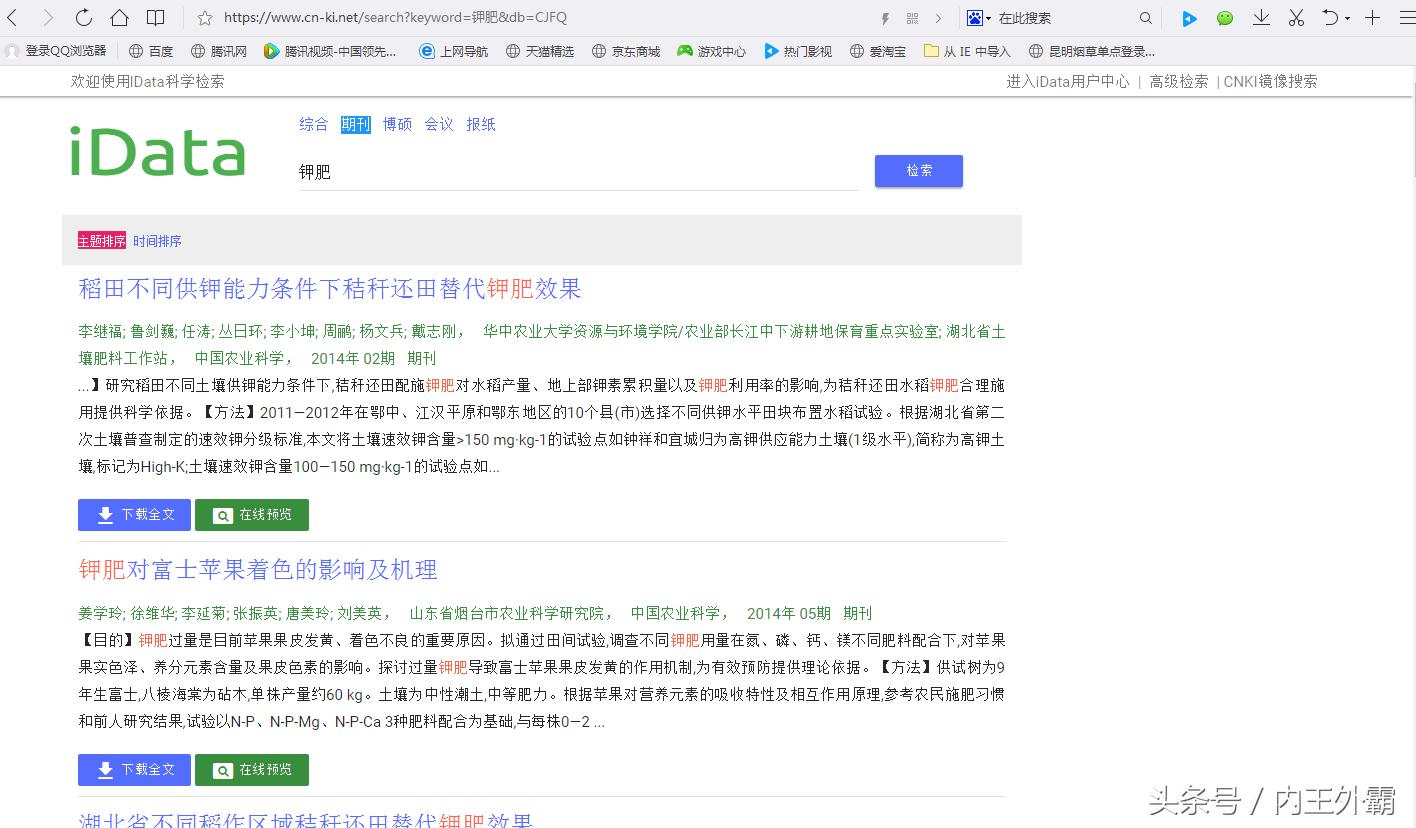Click the scissors screenshot tool icon
The height and width of the screenshot is (828, 1416).
pyautogui.click(x=1296, y=17)
